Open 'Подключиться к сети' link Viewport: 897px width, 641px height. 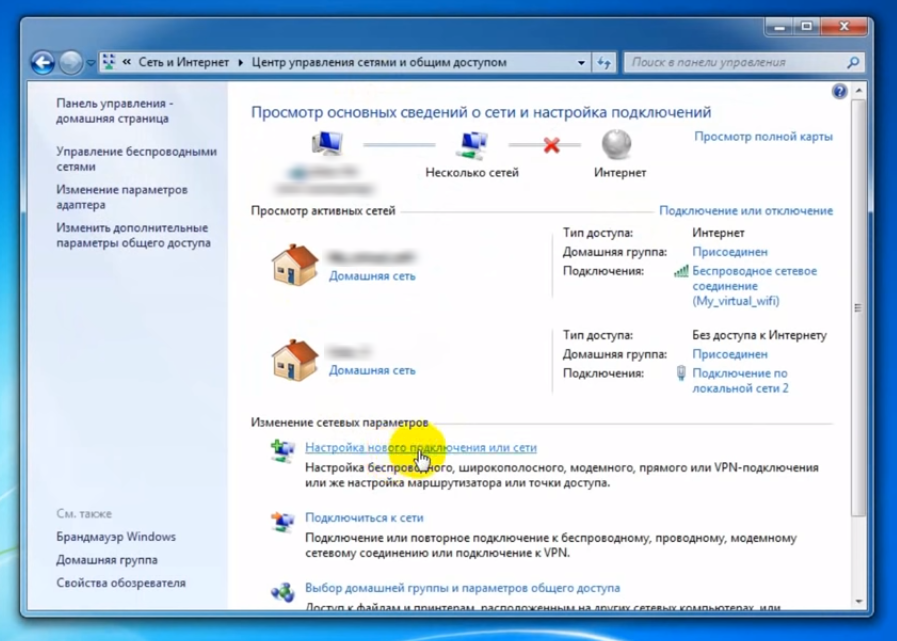click(364, 517)
